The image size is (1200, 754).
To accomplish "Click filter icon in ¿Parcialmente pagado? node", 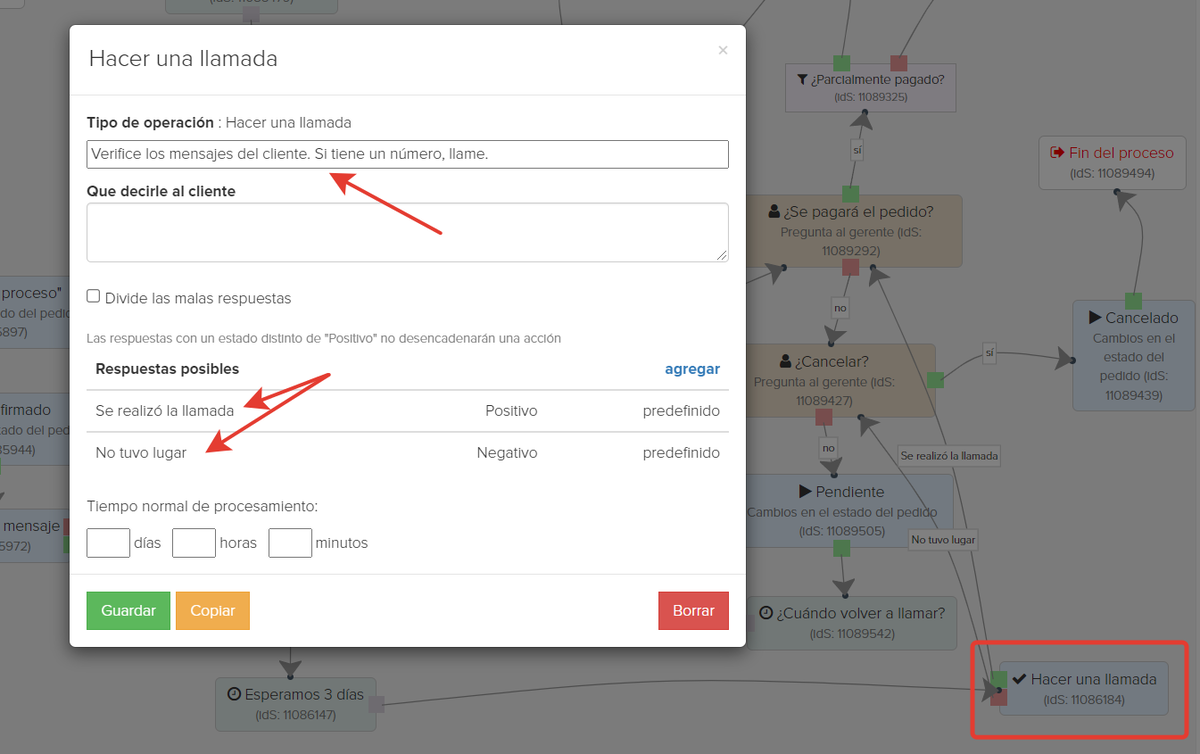I will [x=802, y=80].
